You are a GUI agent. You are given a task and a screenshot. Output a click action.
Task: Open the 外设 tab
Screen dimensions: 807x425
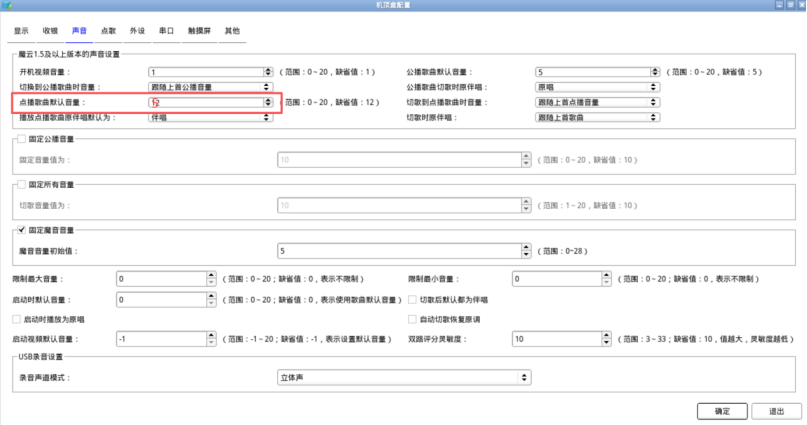tap(137, 31)
